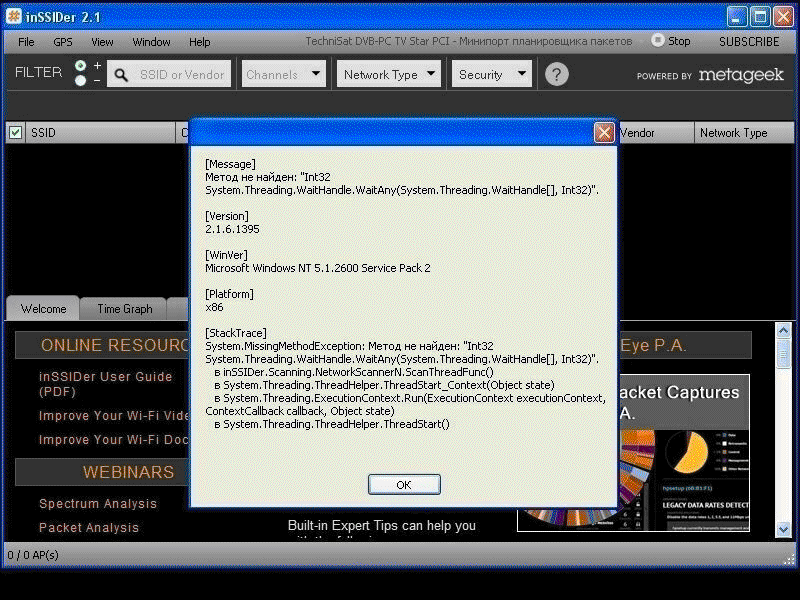This screenshot has width=800, height=600.
Task: Switch to the Welcome tab
Action: [x=43, y=309]
